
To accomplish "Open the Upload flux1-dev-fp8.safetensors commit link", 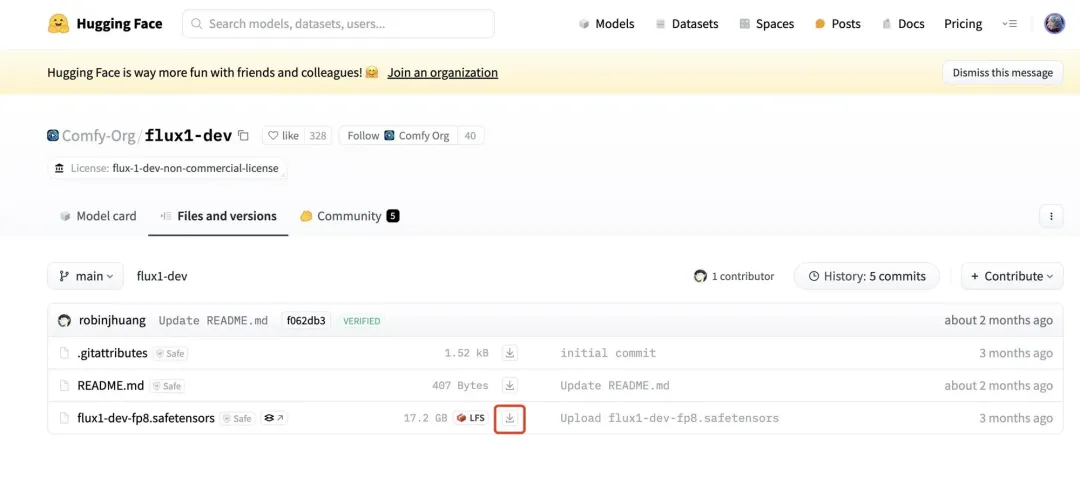I will [x=669, y=418].
